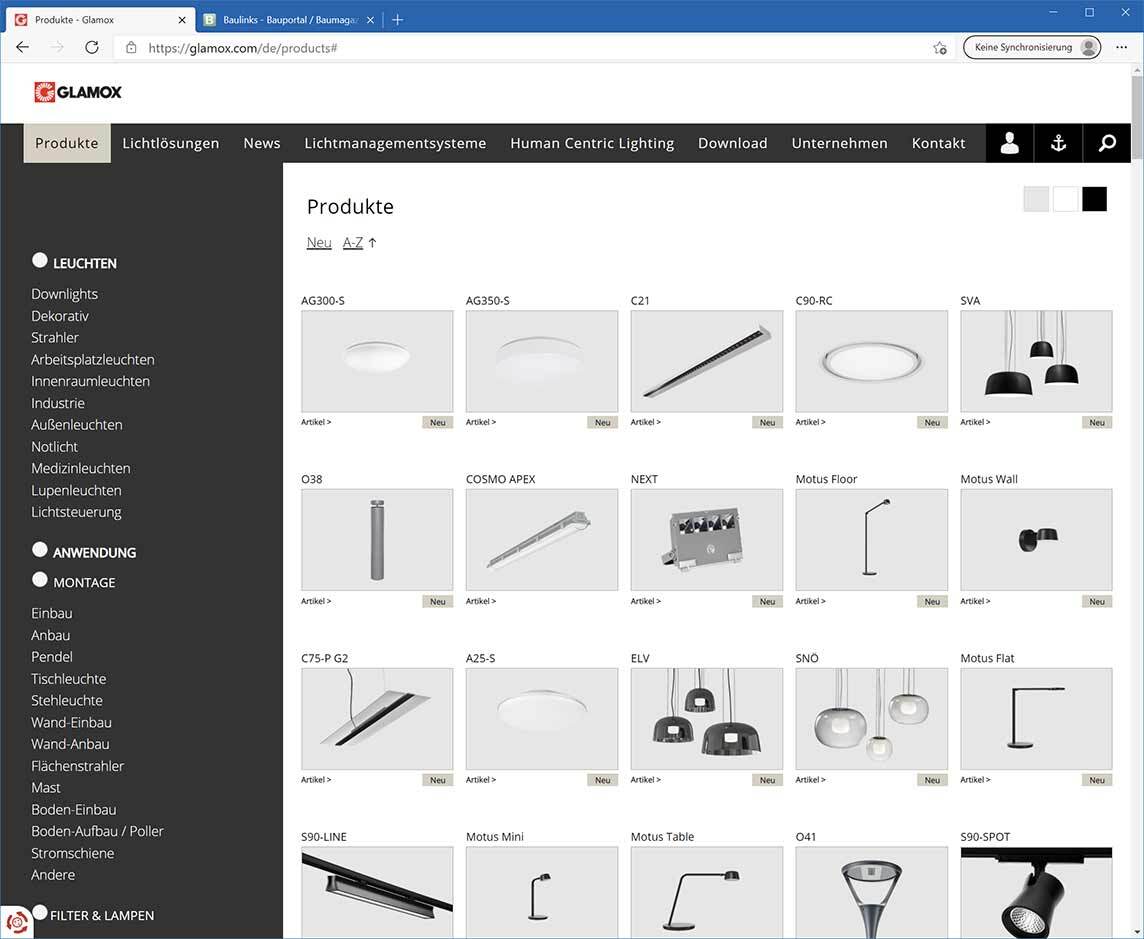Reload the page with refresh icon
The image size is (1144, 939).
(x=92, y=47)
